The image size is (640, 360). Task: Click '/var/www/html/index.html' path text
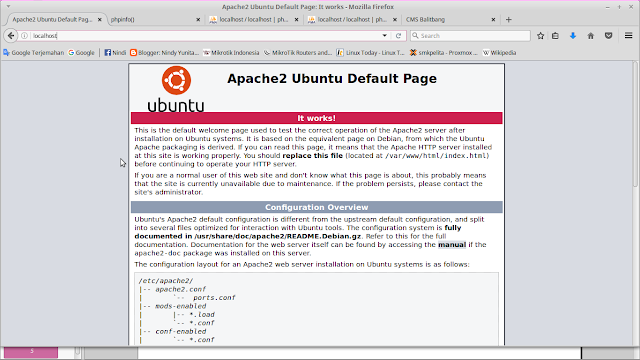pyautogui.click(x=436, y=156)
